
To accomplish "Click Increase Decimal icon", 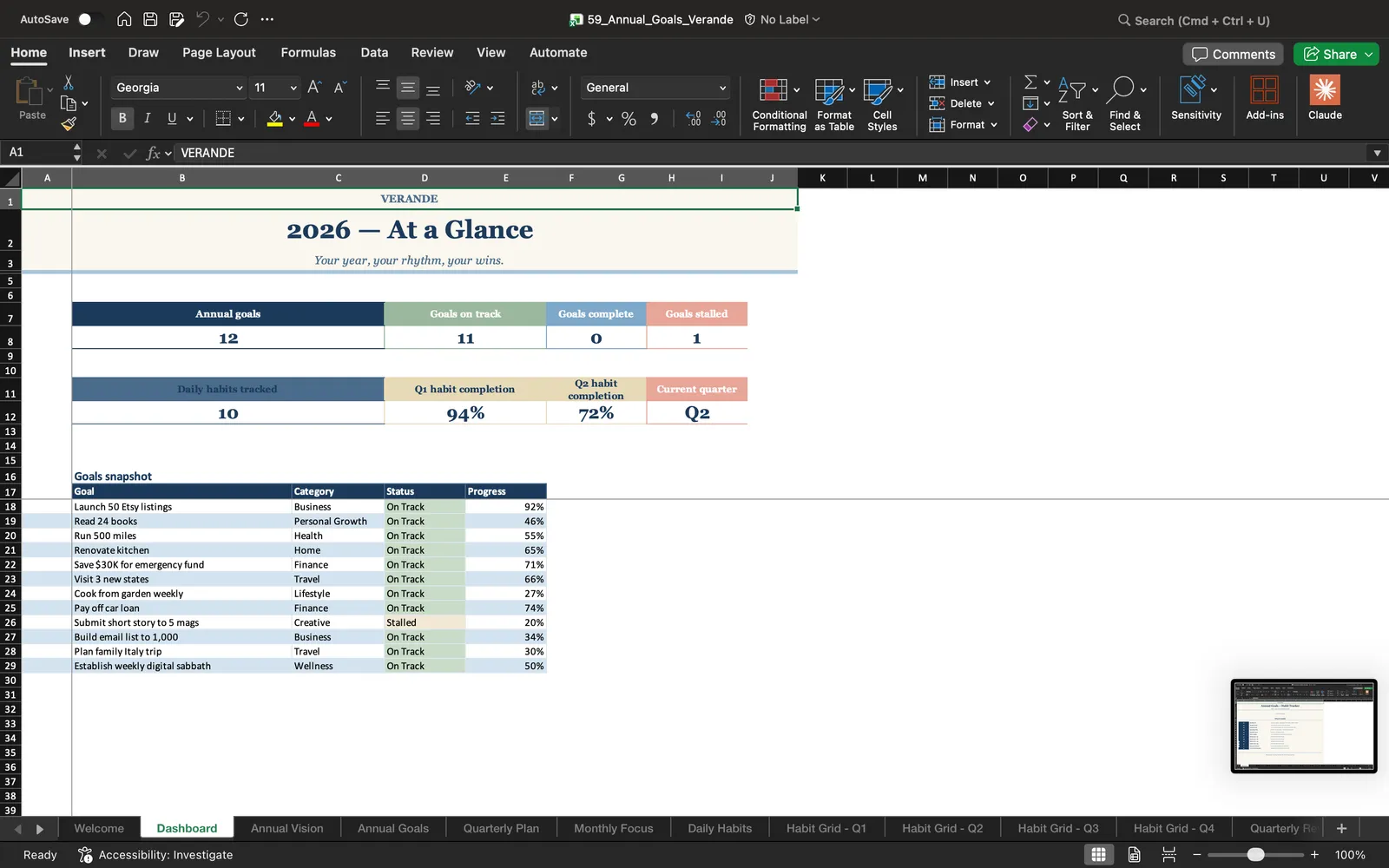I will (693, 119).
